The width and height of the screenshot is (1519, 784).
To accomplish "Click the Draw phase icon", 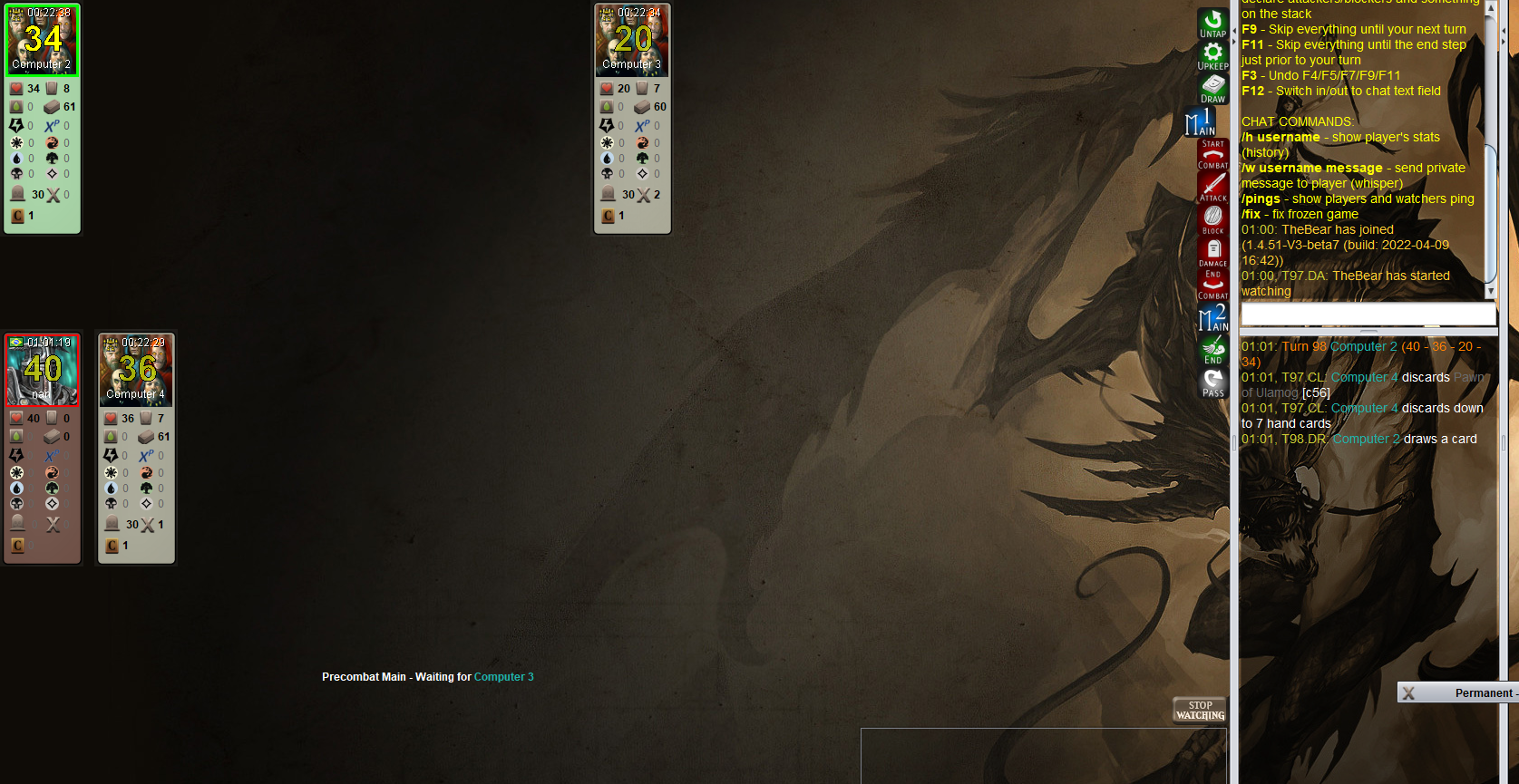I will point(1212,89).
